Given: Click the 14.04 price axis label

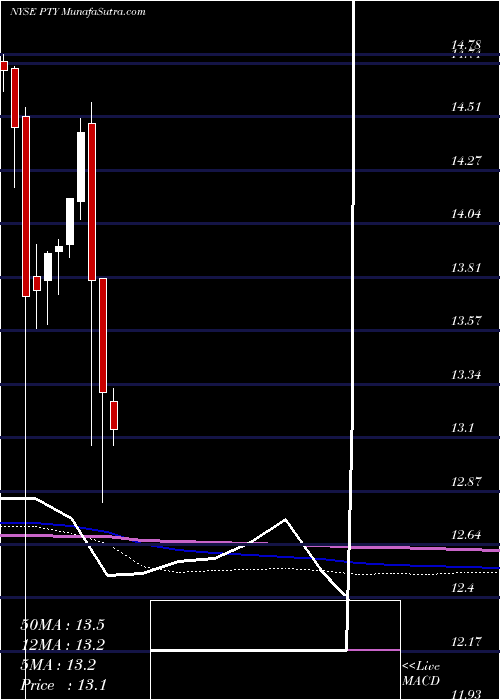Looking at the screenshot, I should pyautogui.click(x=466, y=214).
